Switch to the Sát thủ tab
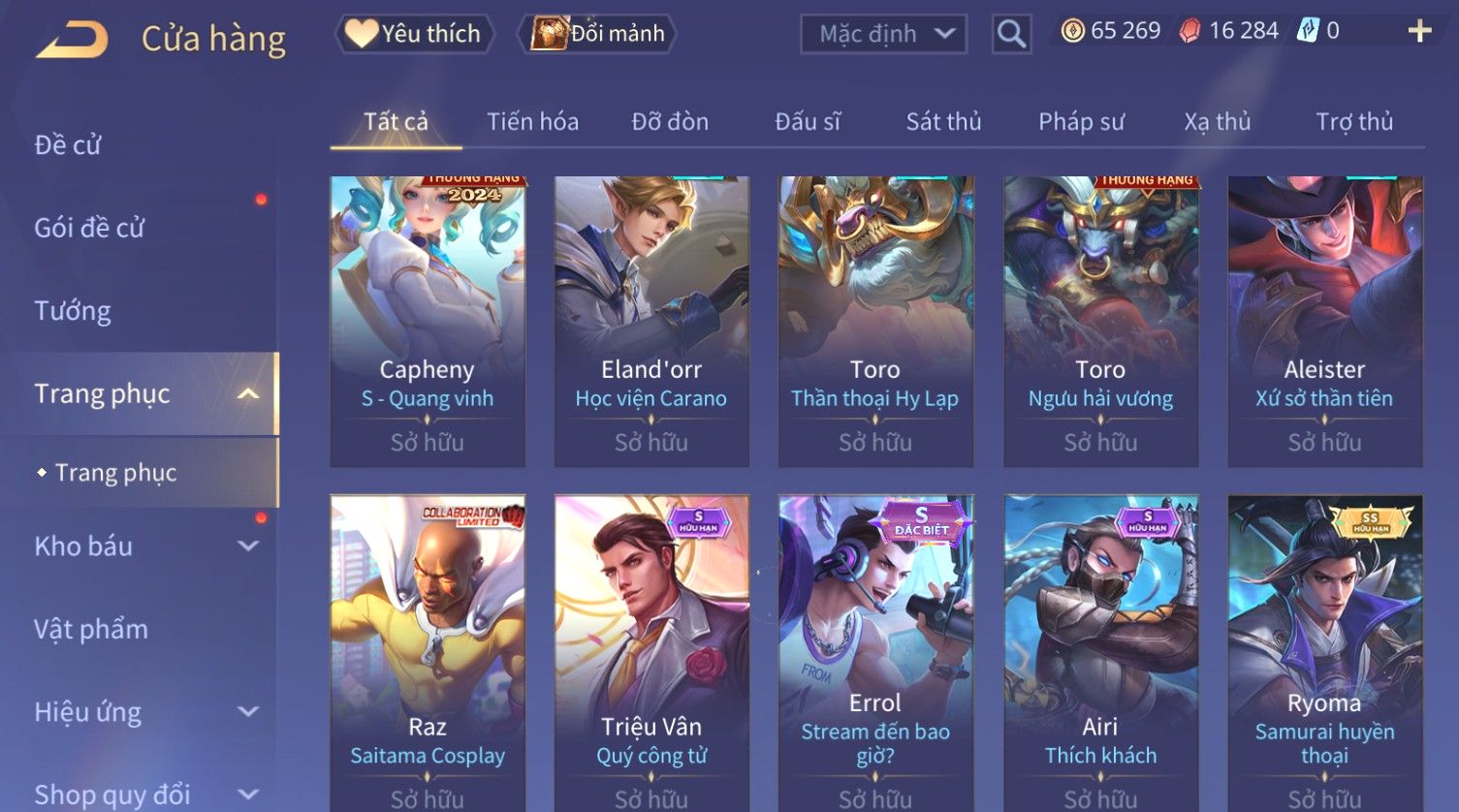Screen dimensions: 1459x812 (x=943, y=121)
